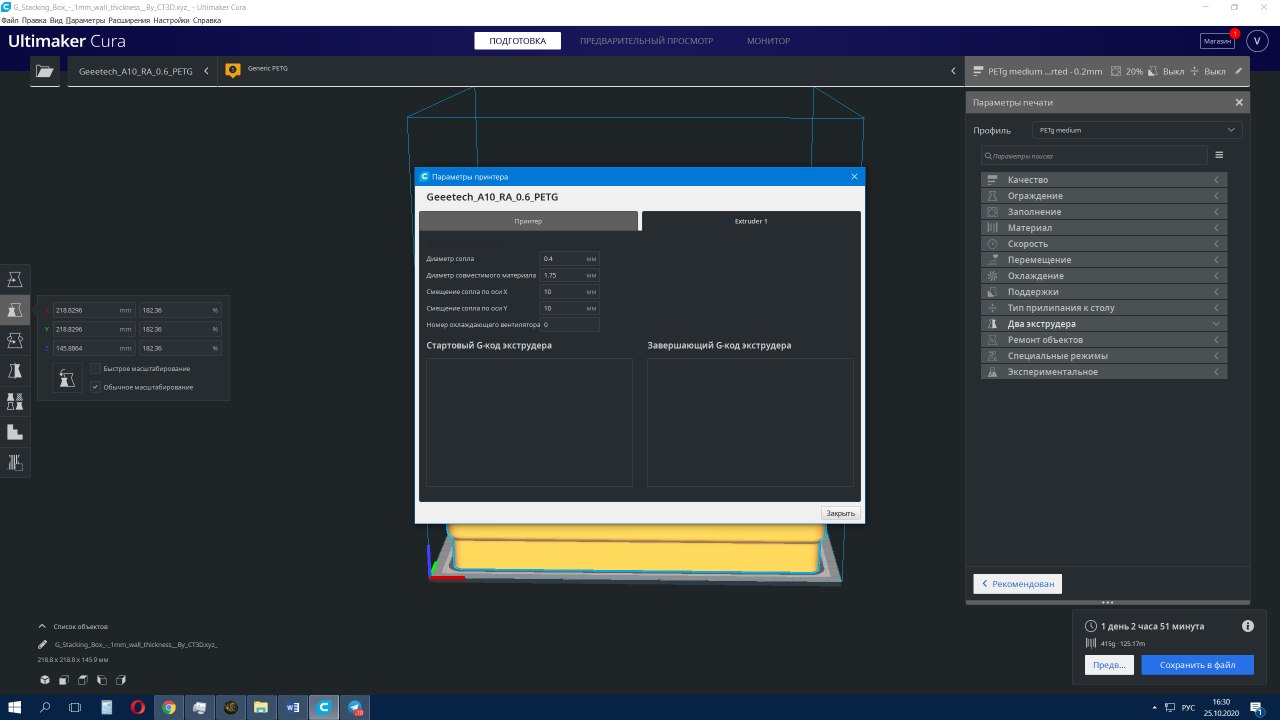The height and width of the screenshot is (720, 1280).
Task: Select the Per Model Settings tool
Action: click(x=15, y=401)
